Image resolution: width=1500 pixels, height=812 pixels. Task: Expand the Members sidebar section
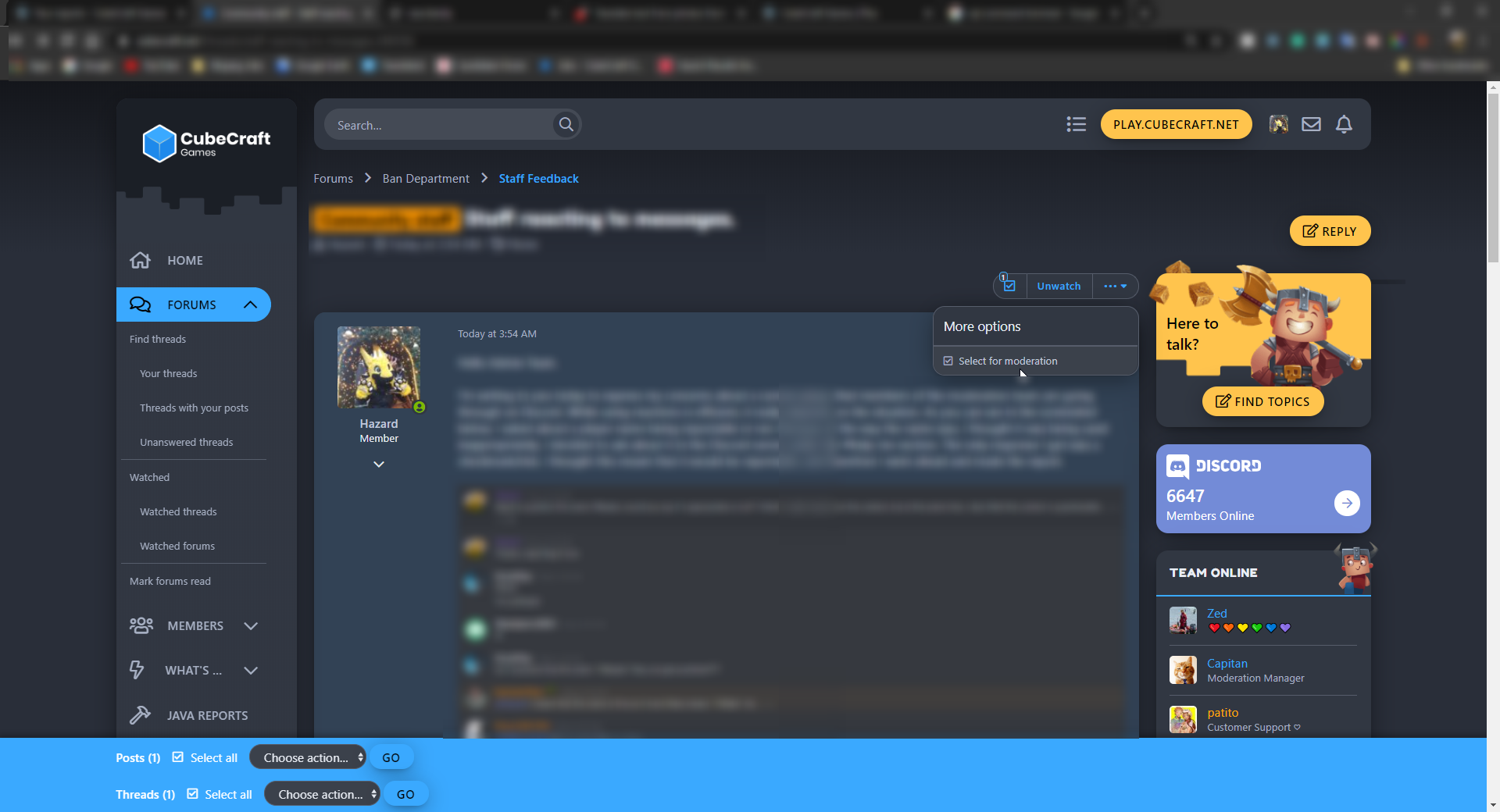[x=251, y=625]
